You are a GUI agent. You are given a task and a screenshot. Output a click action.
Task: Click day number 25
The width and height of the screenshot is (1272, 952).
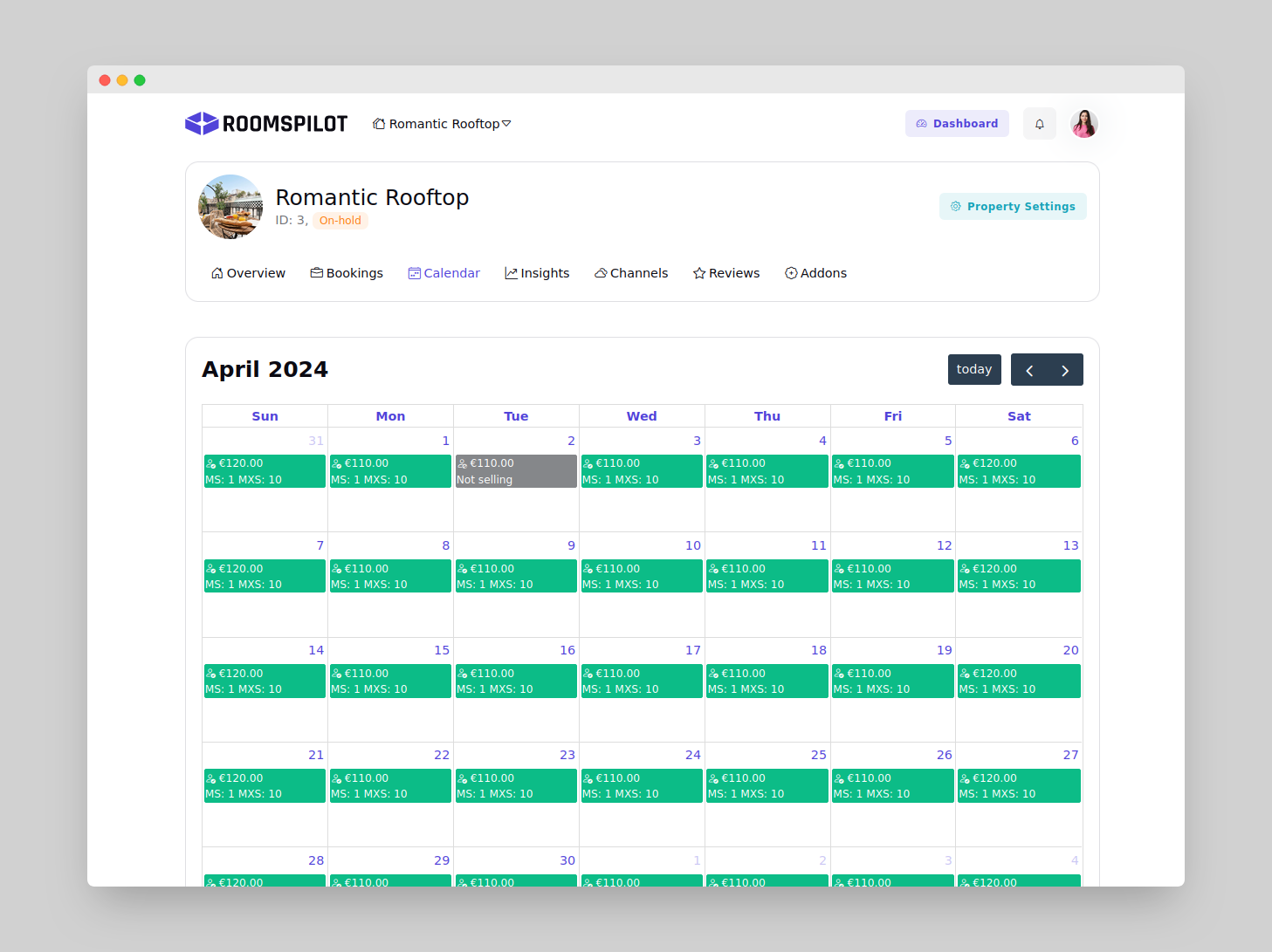[819, 755]
